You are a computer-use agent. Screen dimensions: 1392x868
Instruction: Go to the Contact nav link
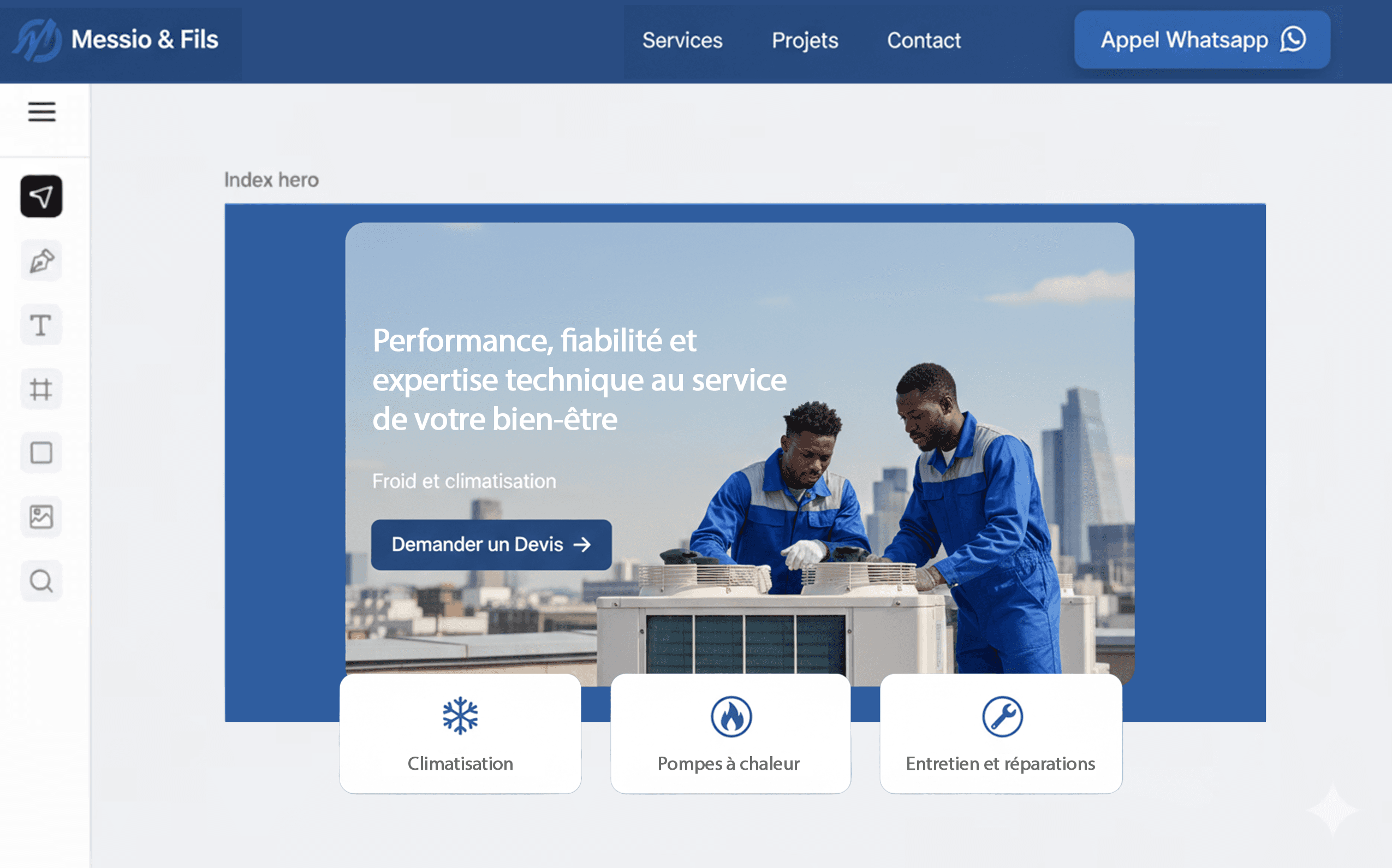(x=924, y=40)
